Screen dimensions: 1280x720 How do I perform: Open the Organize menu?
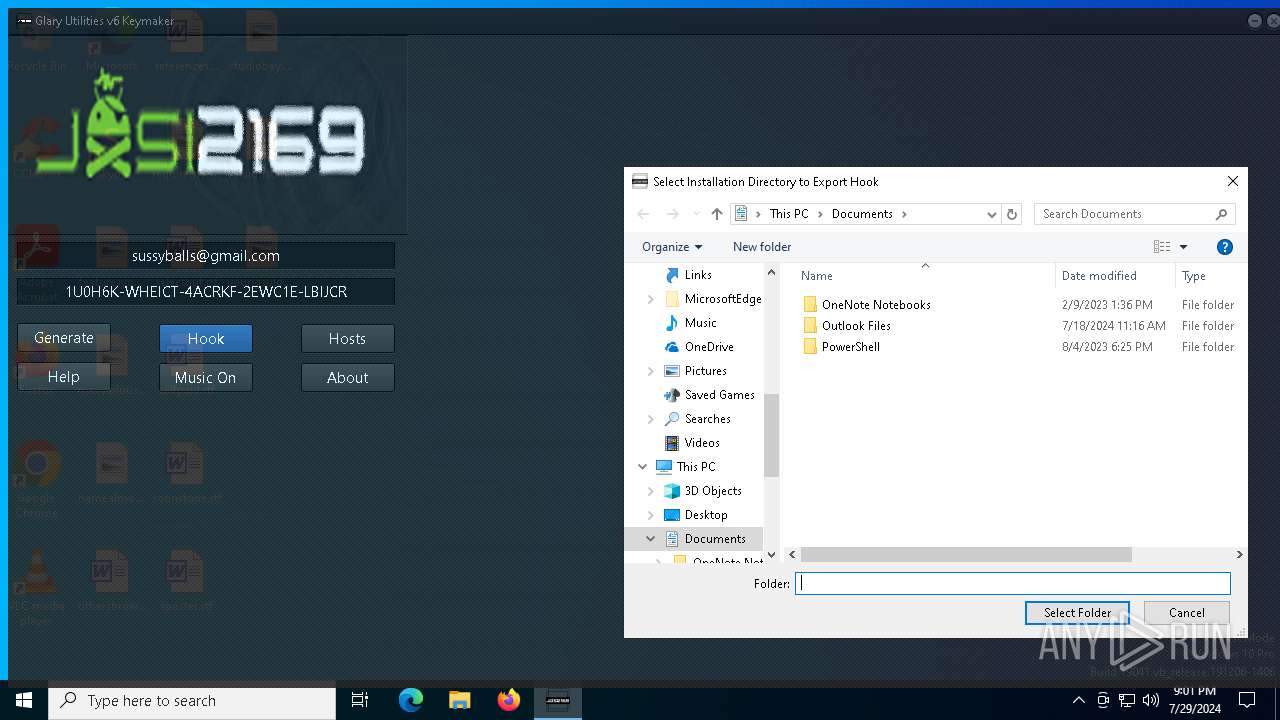[x=672, y=247]
